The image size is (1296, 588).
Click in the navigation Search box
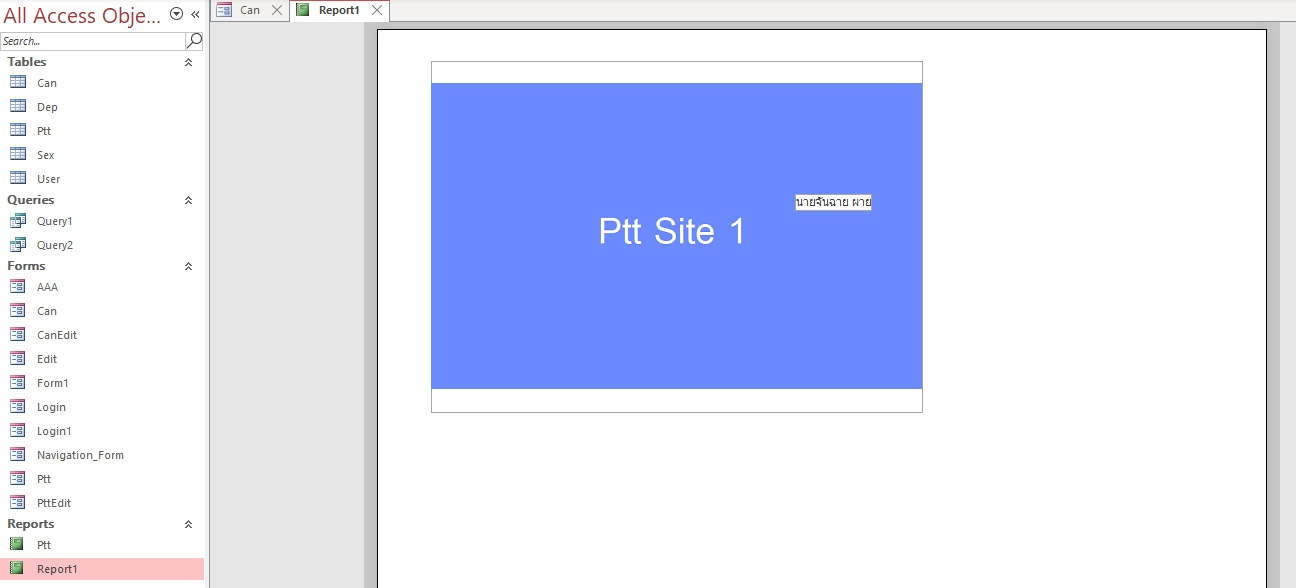tap(93, 41)
